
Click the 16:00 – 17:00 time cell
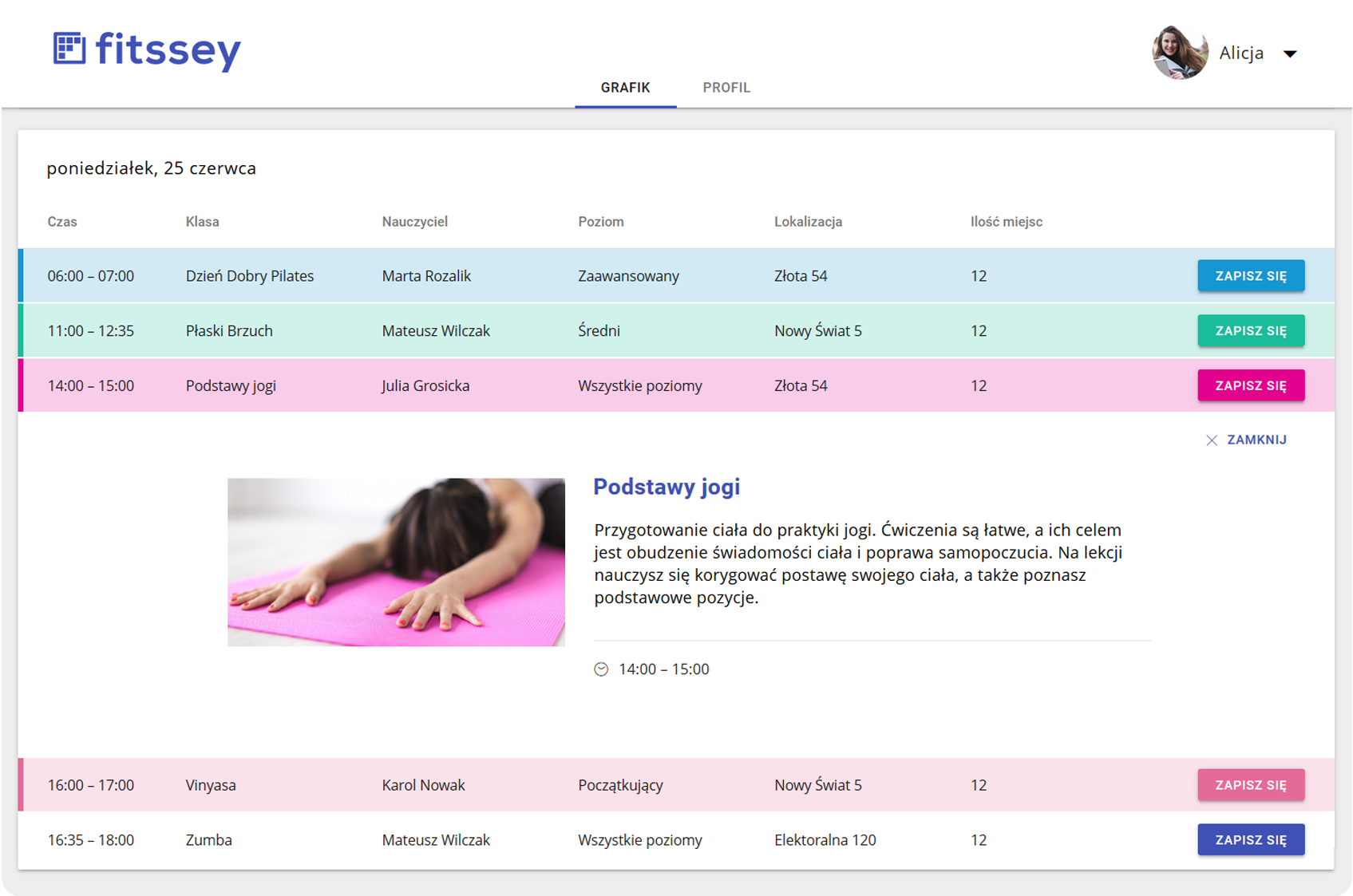90,785
